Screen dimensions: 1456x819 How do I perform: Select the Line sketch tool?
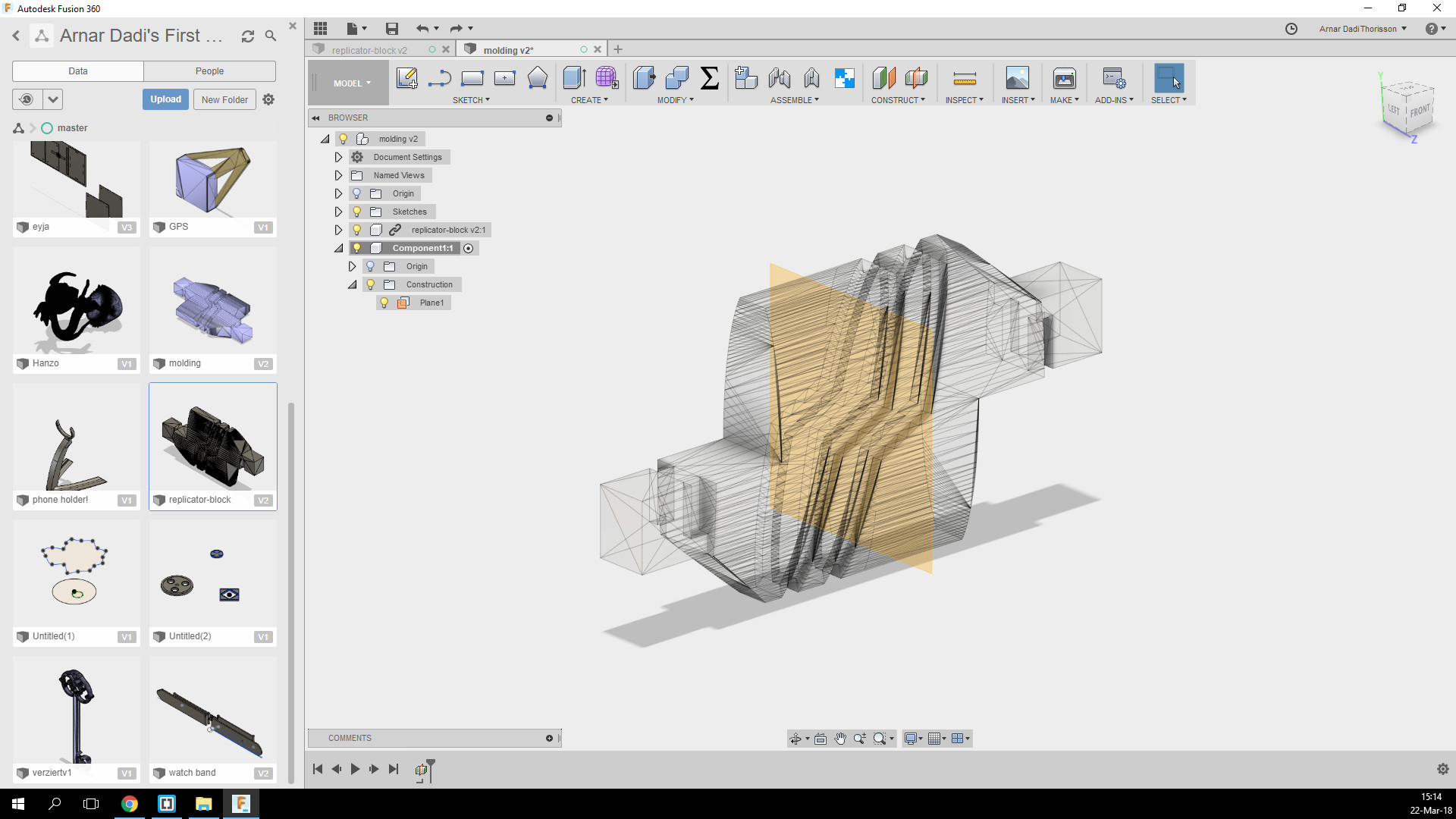pyautogui.click(x=440, y=78)
